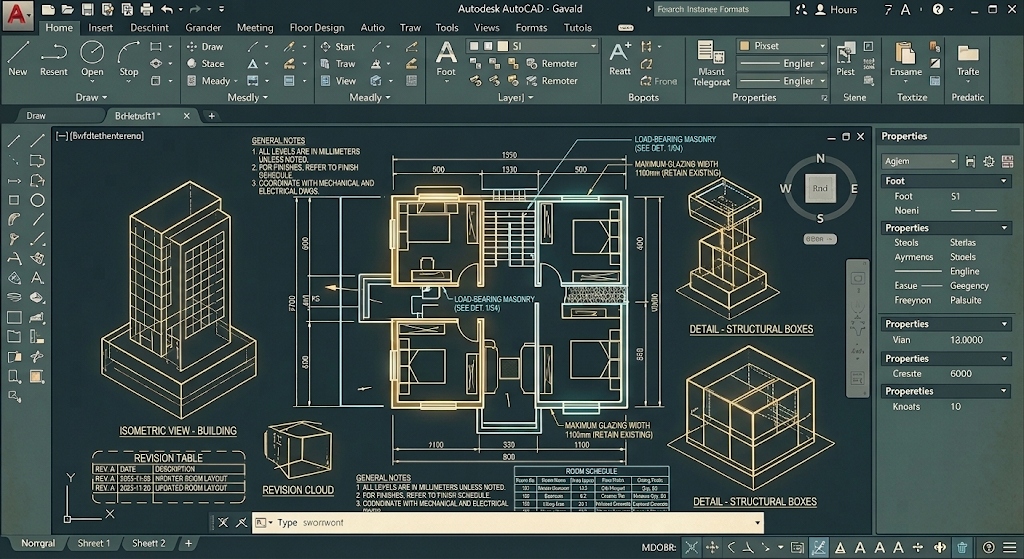
Task: Toggle the crosshair snap mode in the status bar
Action: 691,547
